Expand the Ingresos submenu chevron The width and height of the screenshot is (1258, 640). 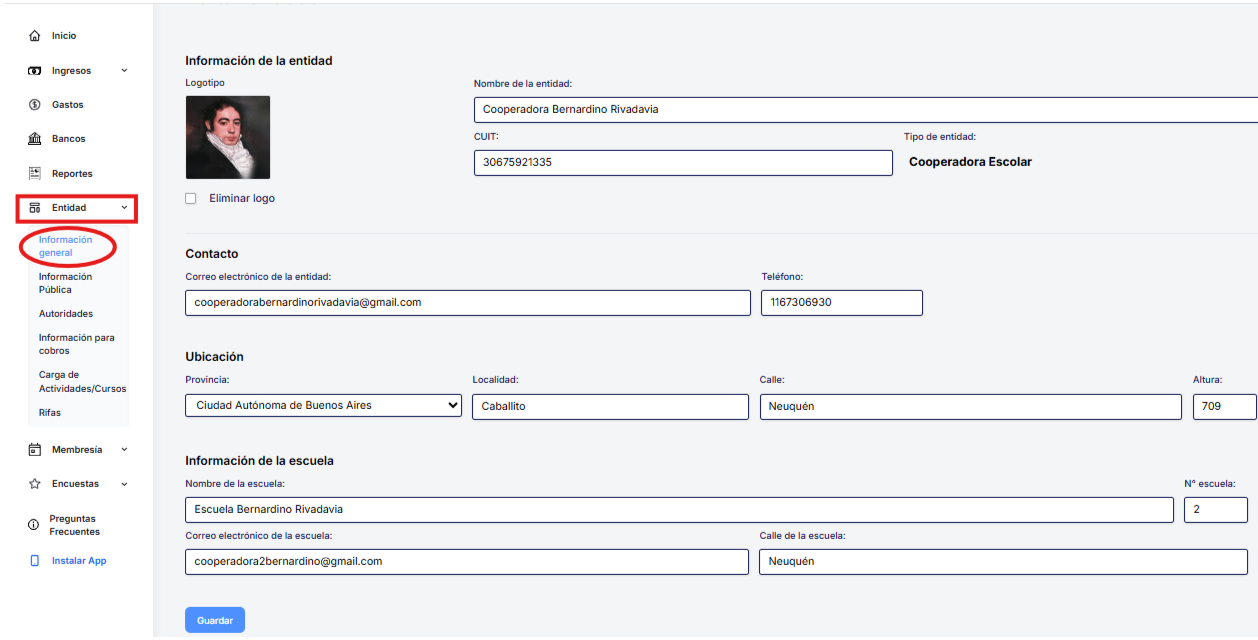(x=124, y=71)
